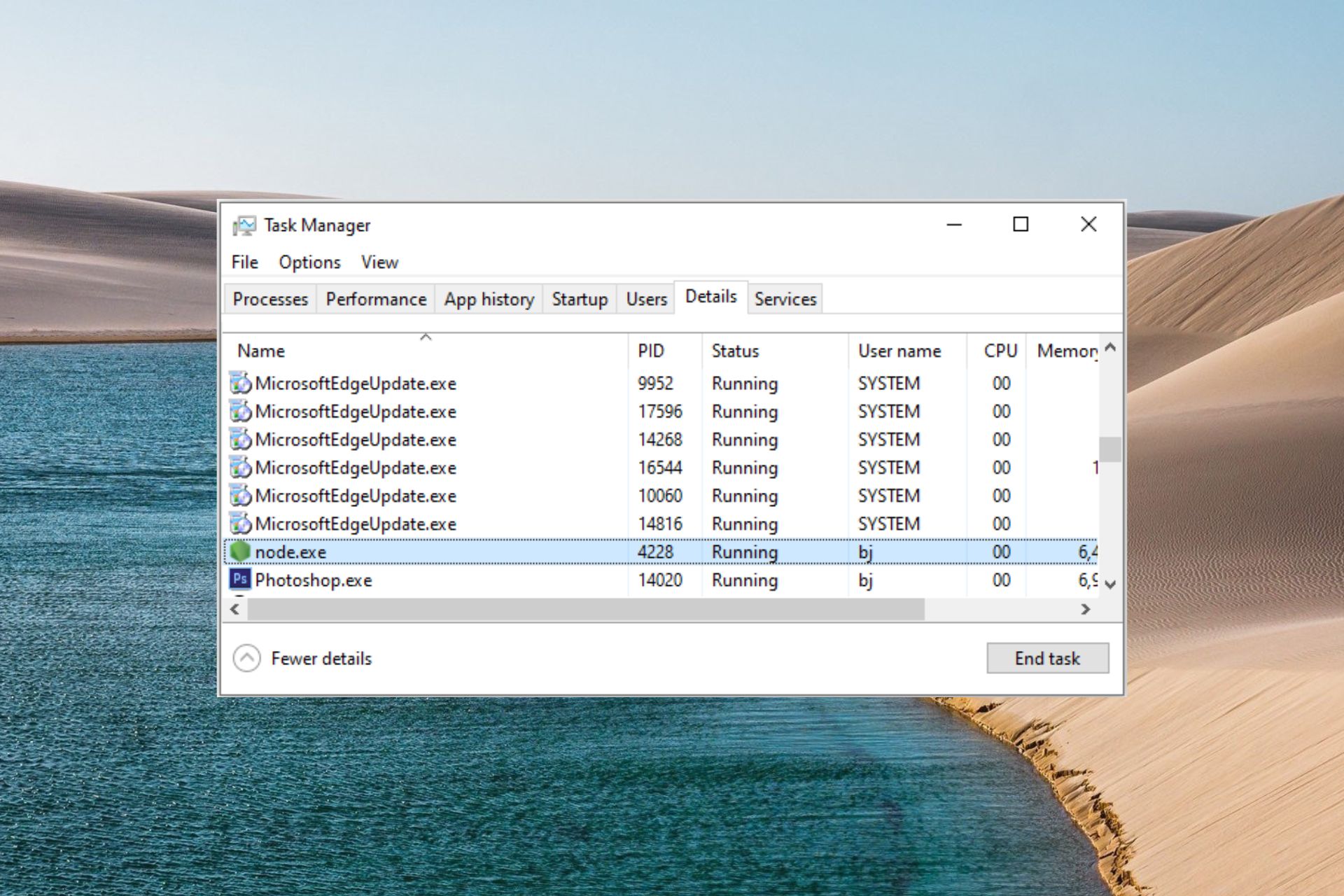Click the horizontal scrollbar right arrow

click(1086, 610)
